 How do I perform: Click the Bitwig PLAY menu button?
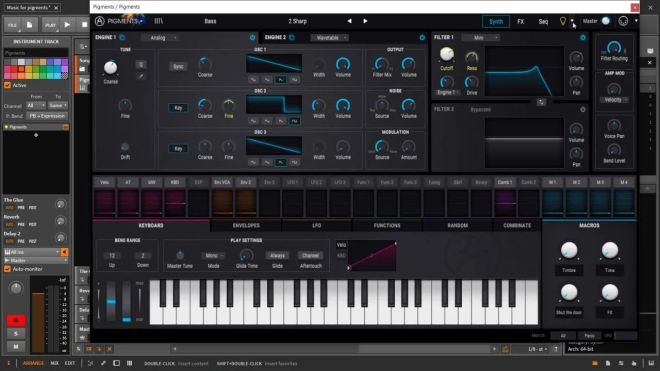click(50, 25)
